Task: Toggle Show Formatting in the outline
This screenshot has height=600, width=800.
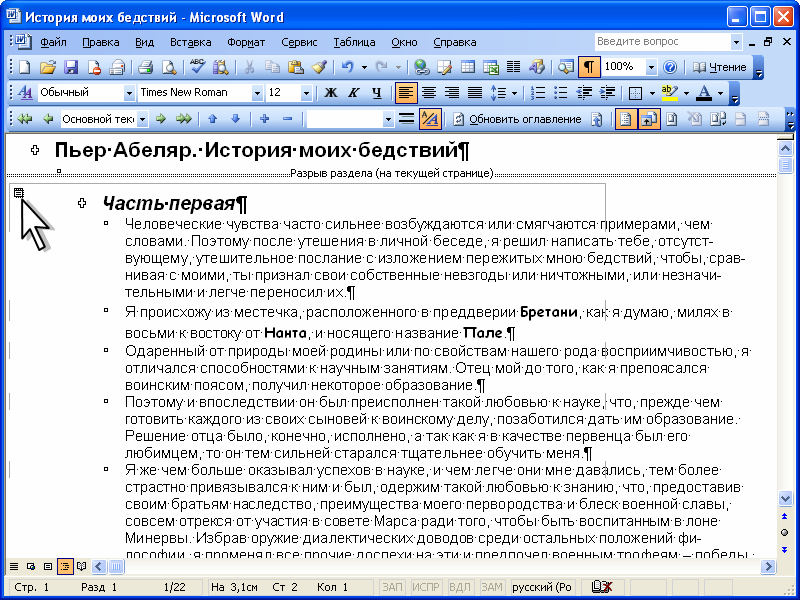Action: [x=430, y=119]
